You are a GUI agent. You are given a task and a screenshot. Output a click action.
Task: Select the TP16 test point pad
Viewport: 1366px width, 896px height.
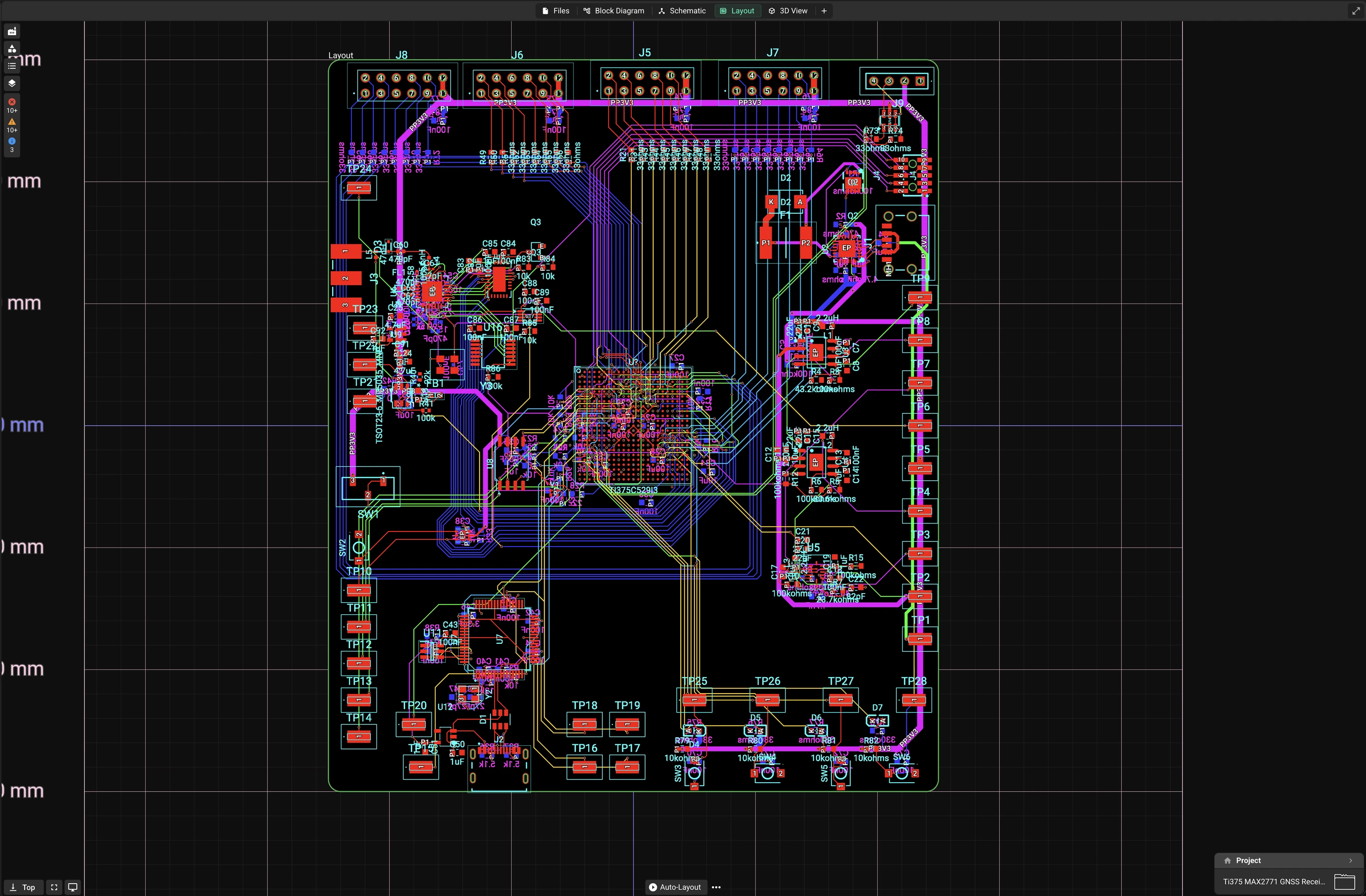pos(584,767)
